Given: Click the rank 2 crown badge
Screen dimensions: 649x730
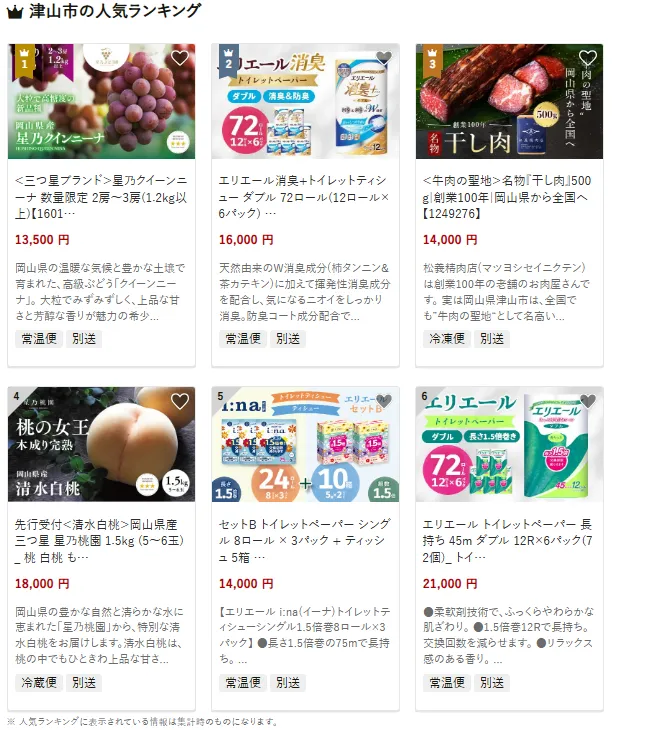Looking at the screenshot, I should [x=228, y=59].
